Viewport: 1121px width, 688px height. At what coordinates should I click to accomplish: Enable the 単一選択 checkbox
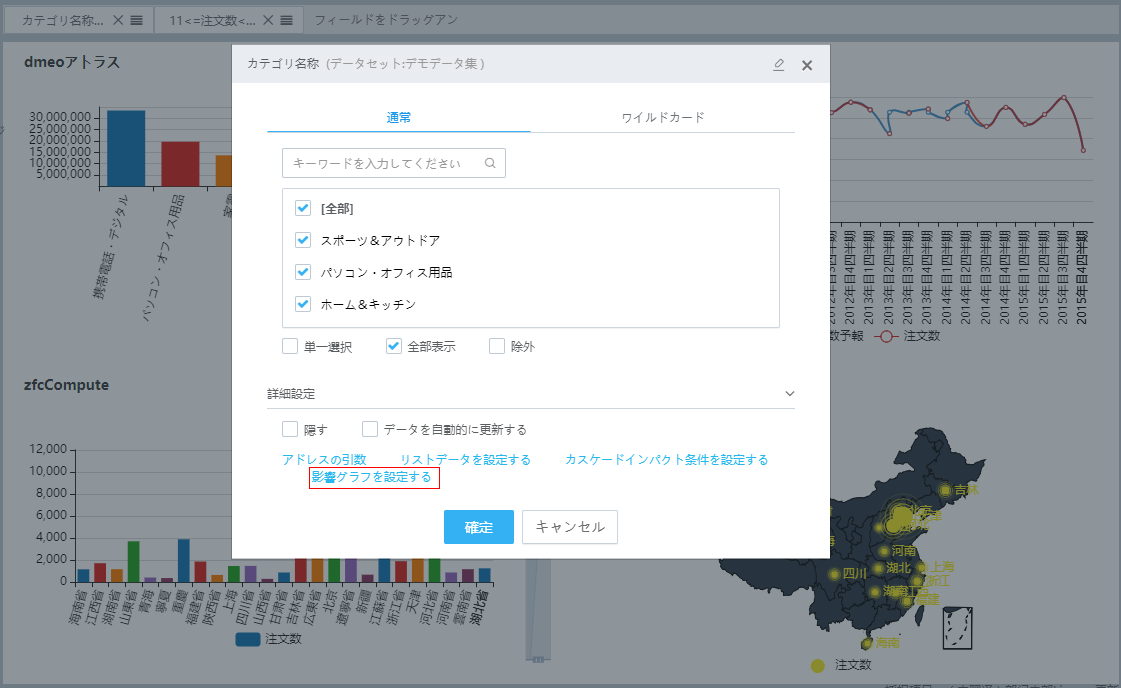[290, 346]
